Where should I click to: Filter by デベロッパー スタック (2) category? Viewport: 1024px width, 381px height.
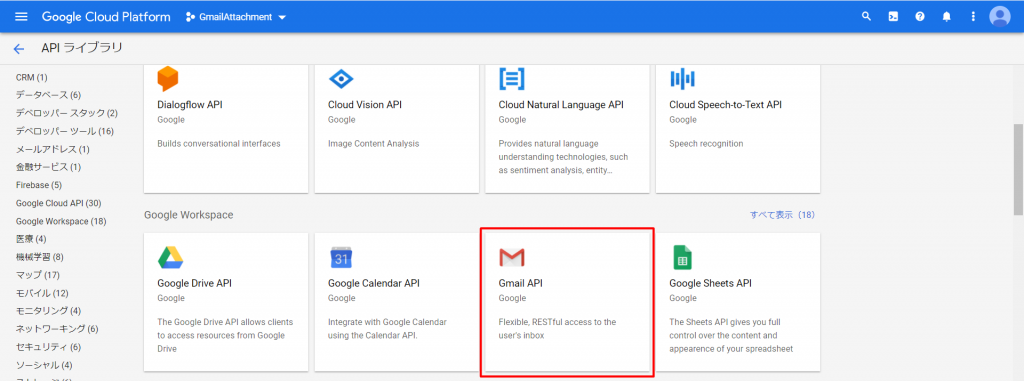[x=67, y=113]
